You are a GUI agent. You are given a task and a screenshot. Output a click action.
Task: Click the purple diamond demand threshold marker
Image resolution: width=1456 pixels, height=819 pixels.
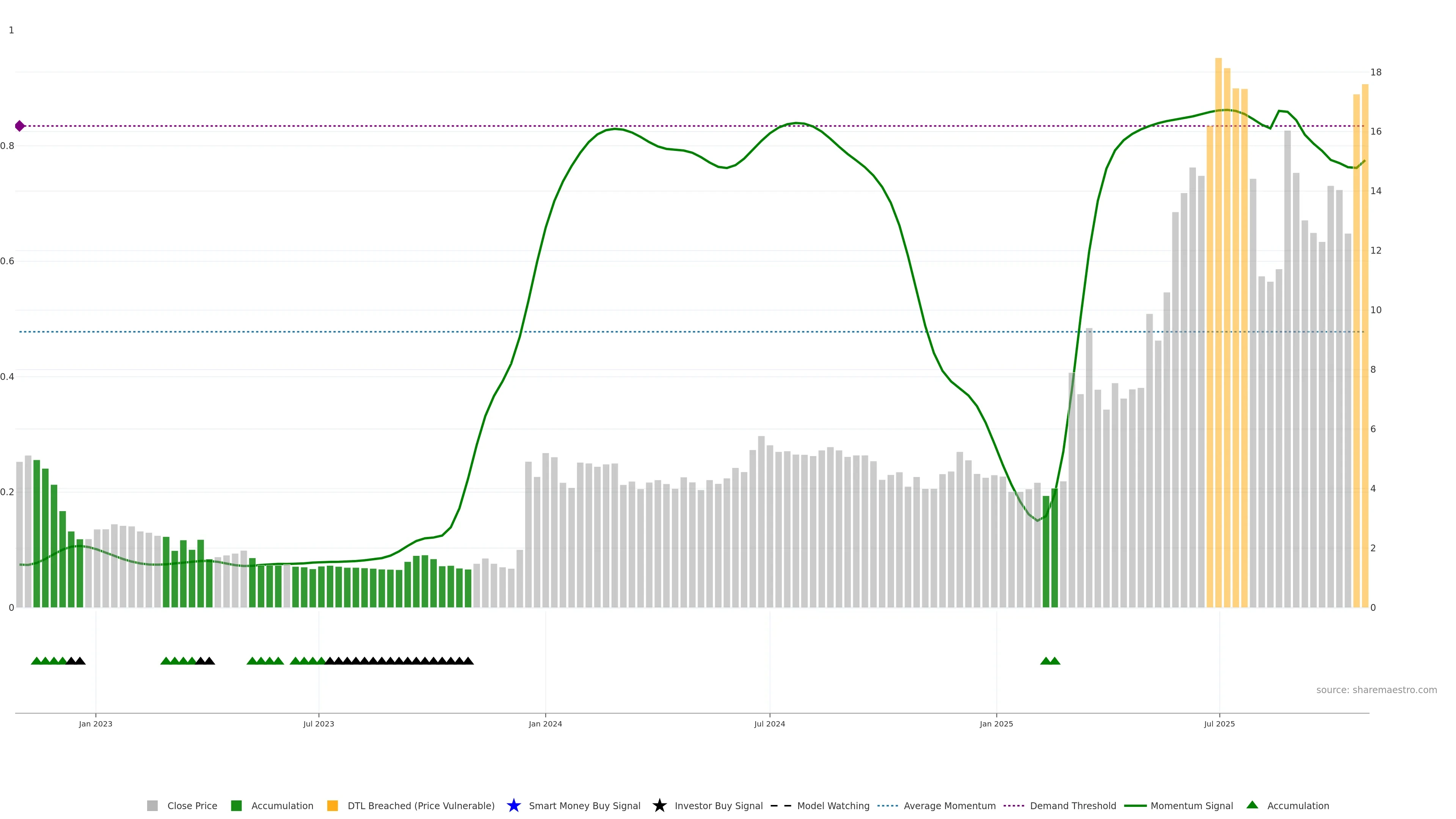20,126
